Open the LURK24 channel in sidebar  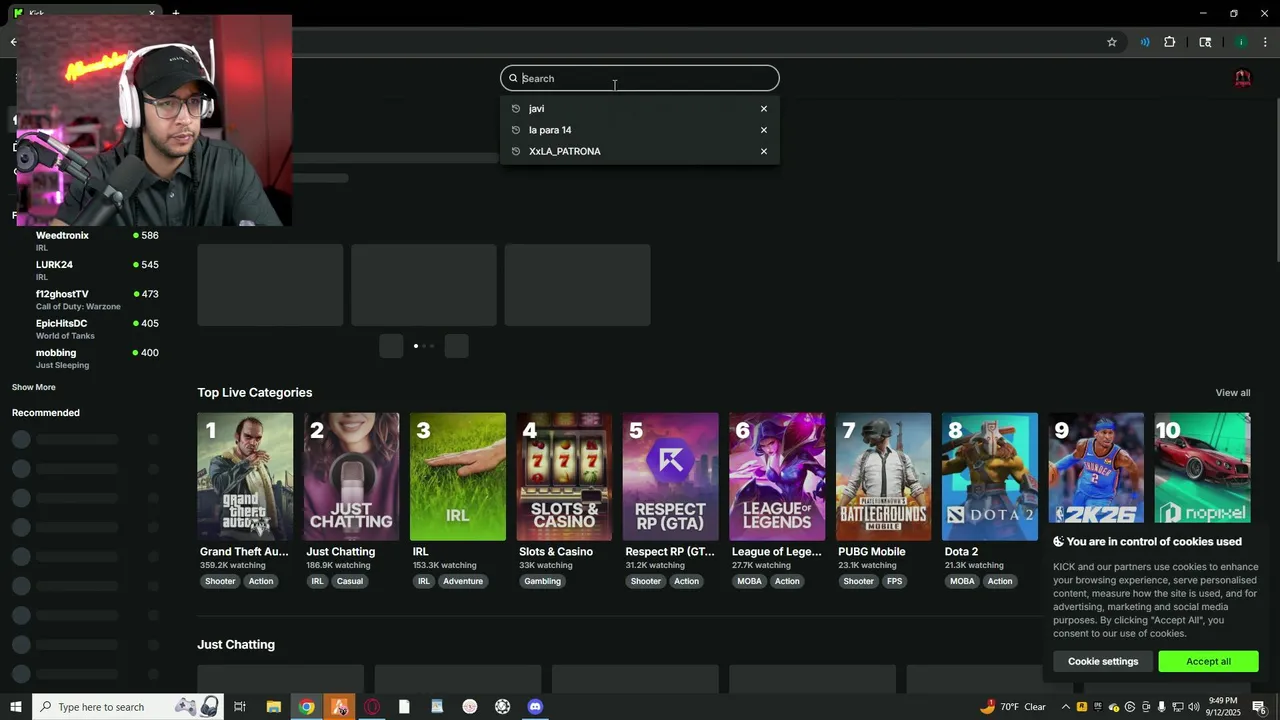[85, 270]
